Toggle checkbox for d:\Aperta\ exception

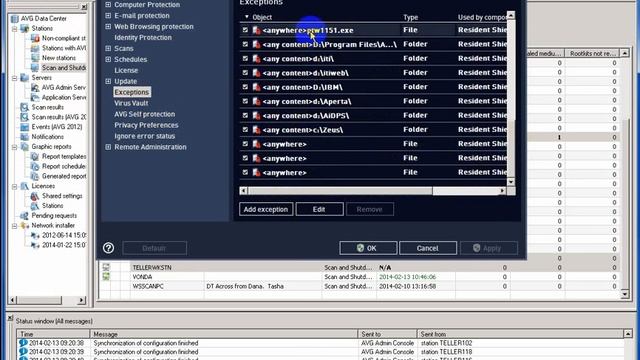click(245, 101)
